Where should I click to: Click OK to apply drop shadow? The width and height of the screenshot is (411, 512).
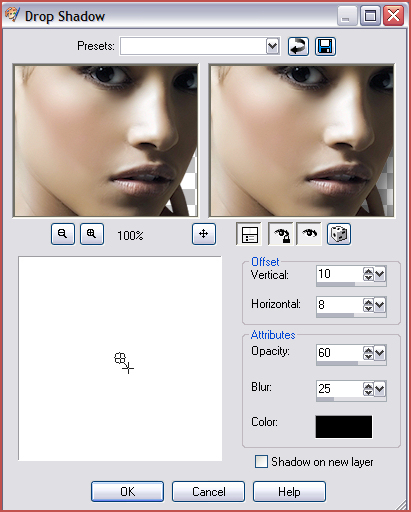tap(127, 491)
